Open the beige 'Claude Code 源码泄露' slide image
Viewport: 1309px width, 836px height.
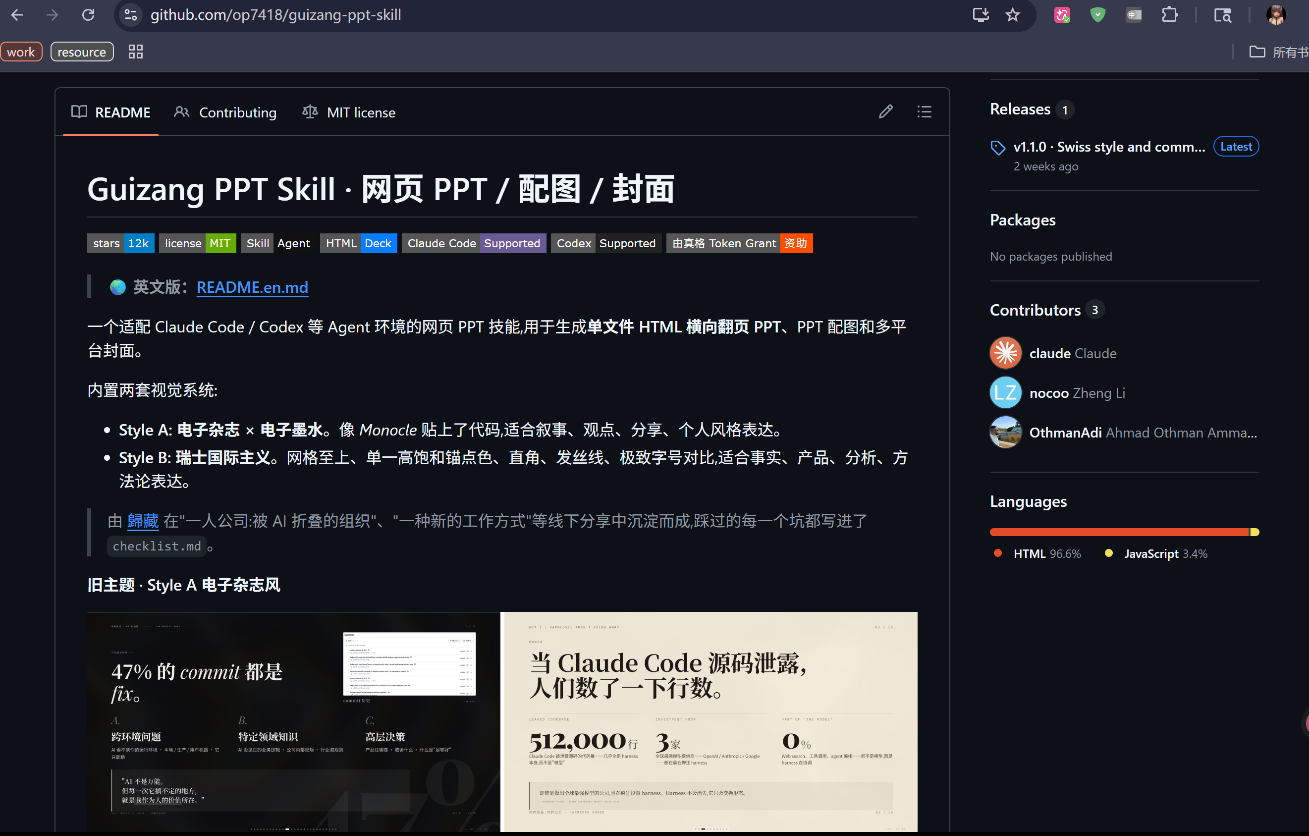pos(709,722)
